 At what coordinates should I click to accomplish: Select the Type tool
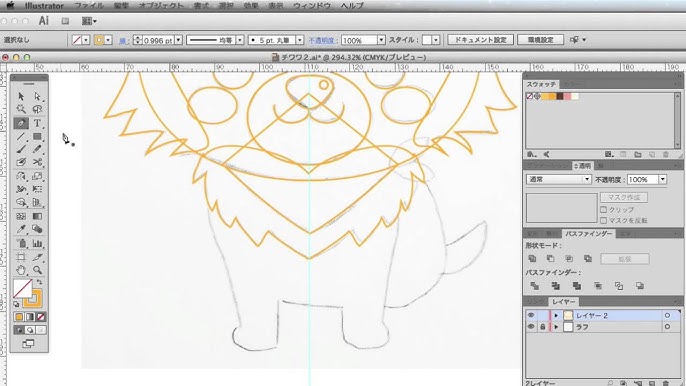tap(38, 123)
